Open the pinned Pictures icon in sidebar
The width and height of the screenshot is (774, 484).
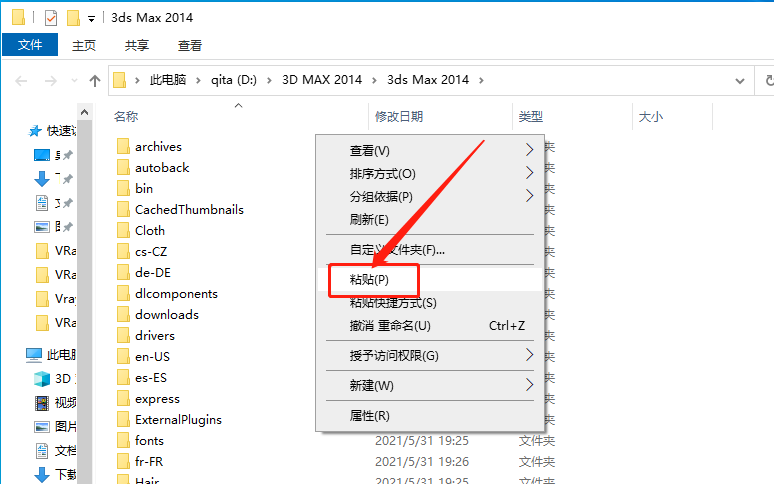(42, 227)
